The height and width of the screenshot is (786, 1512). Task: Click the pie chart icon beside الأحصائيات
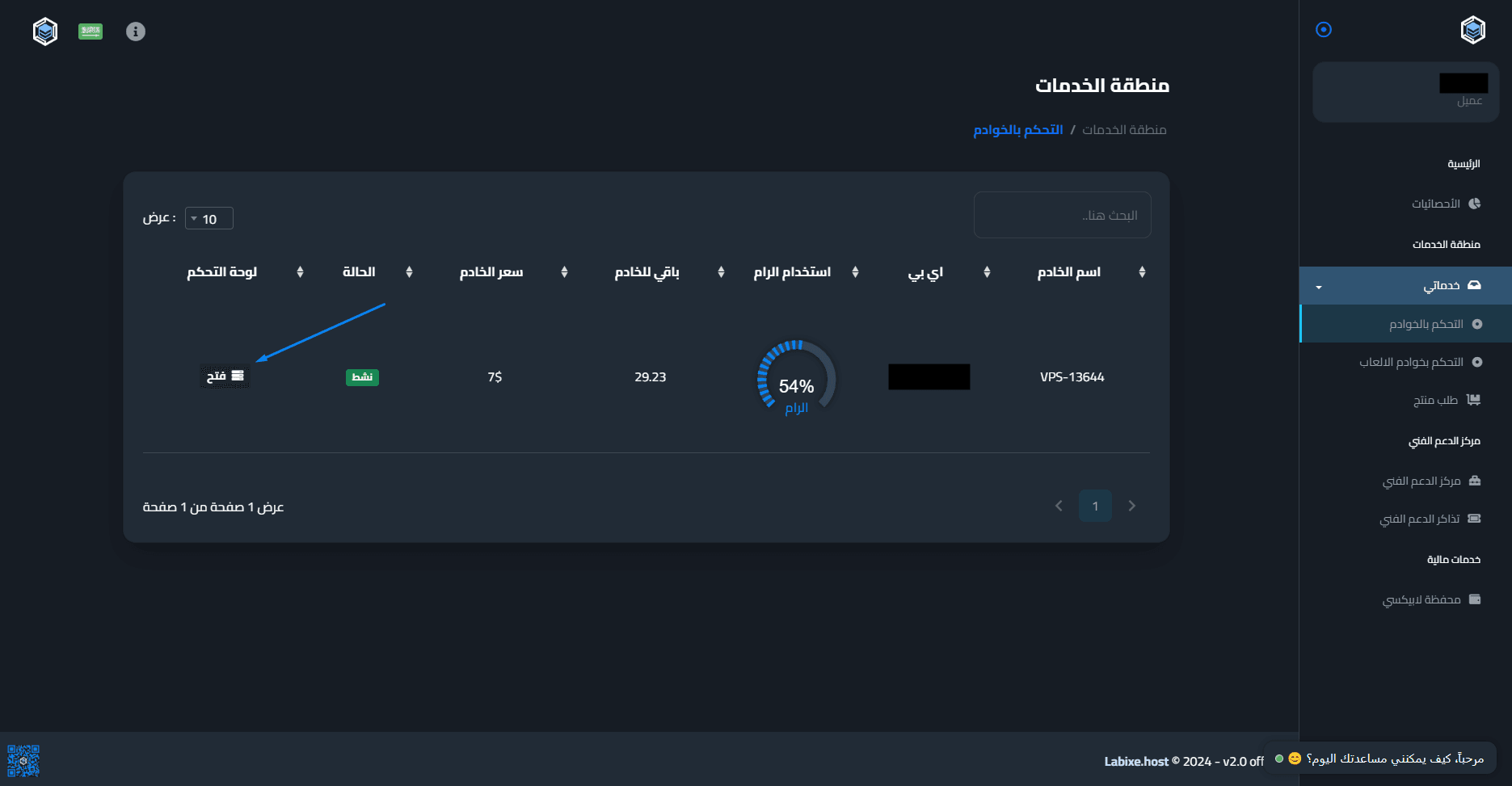click(1475, 204)
